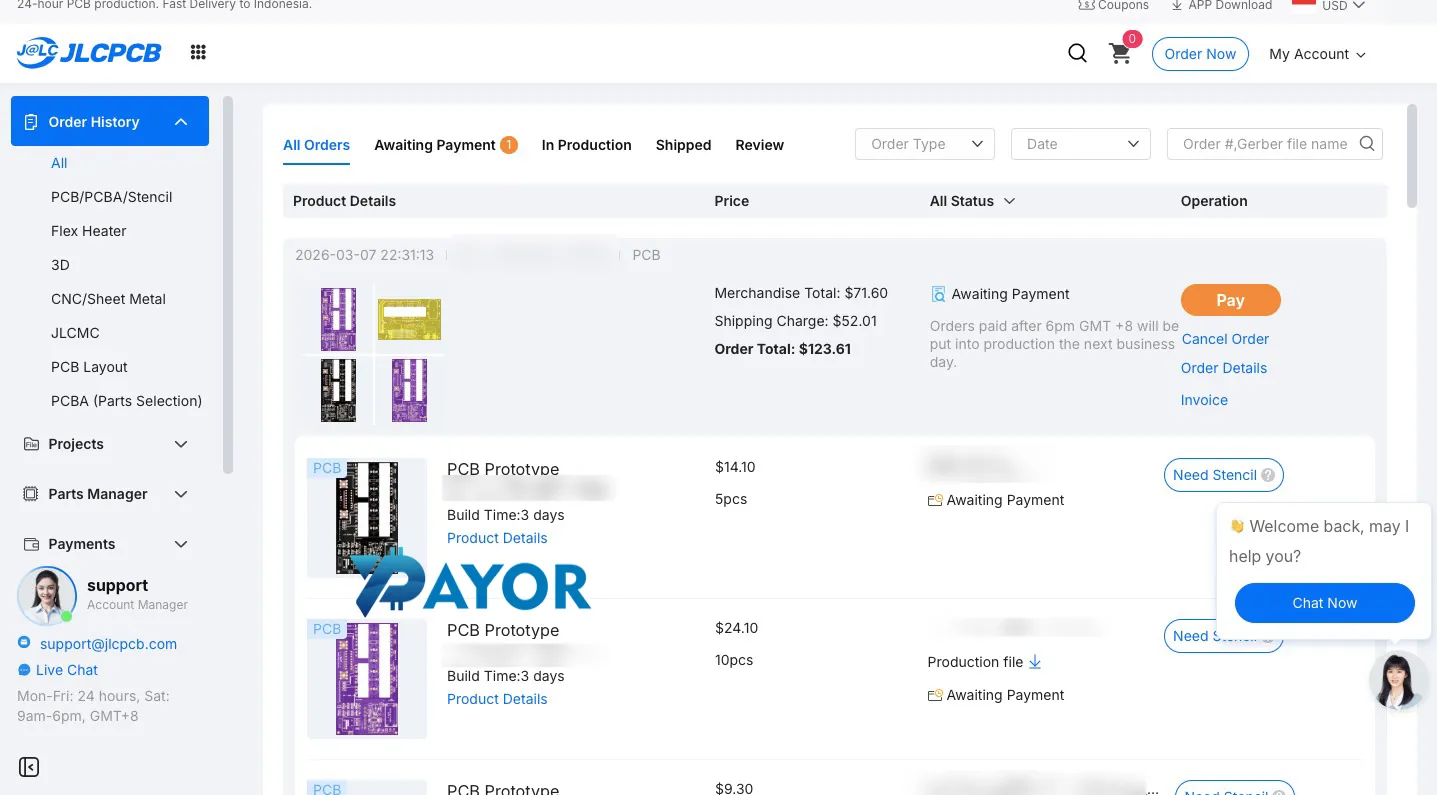This screenshot has height=795, width=1437.
Task: Click the magnifier search icon in header
Action: 1077,54
